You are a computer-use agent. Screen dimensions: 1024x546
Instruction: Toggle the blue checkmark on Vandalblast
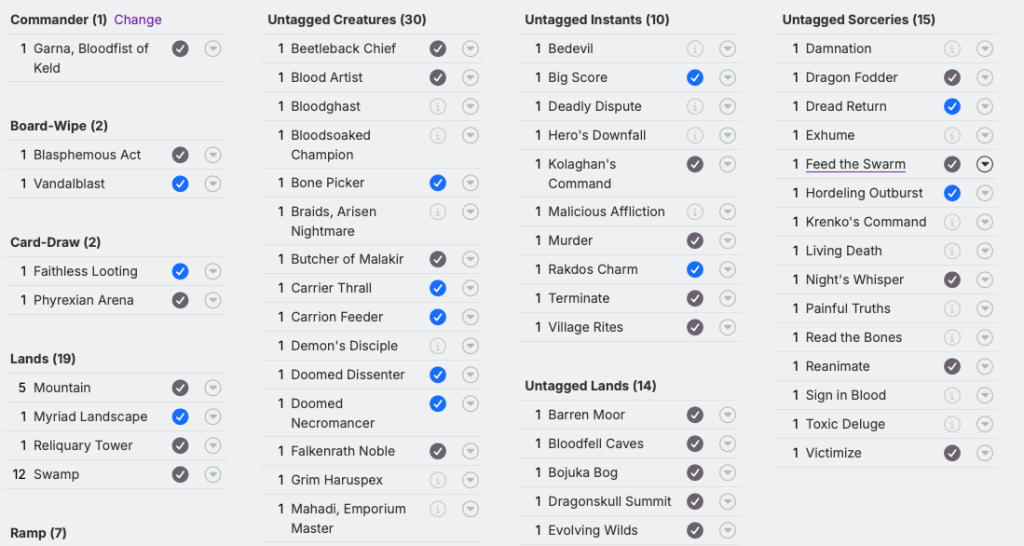180,184
